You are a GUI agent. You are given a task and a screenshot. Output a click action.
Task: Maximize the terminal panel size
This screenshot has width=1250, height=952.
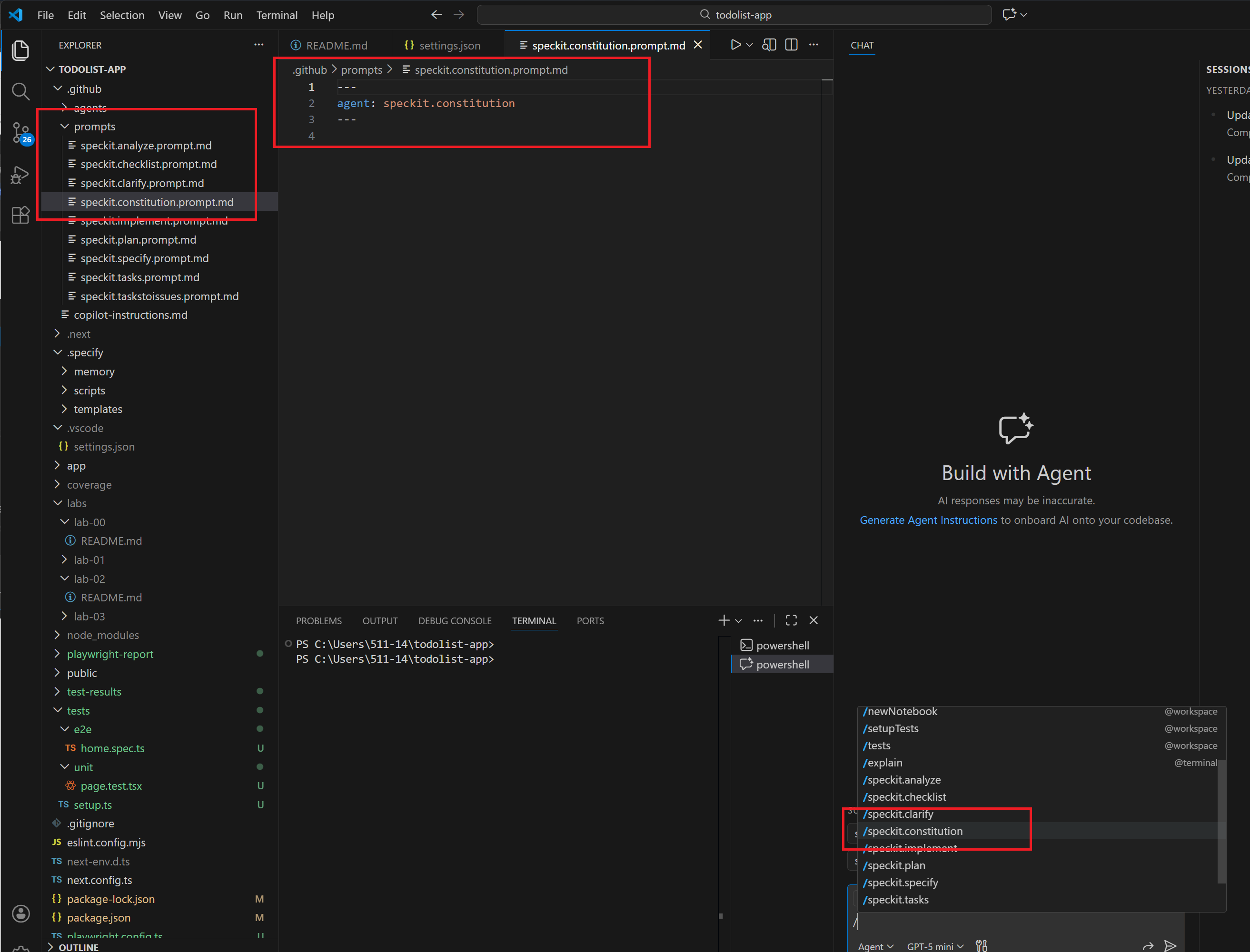792,620
